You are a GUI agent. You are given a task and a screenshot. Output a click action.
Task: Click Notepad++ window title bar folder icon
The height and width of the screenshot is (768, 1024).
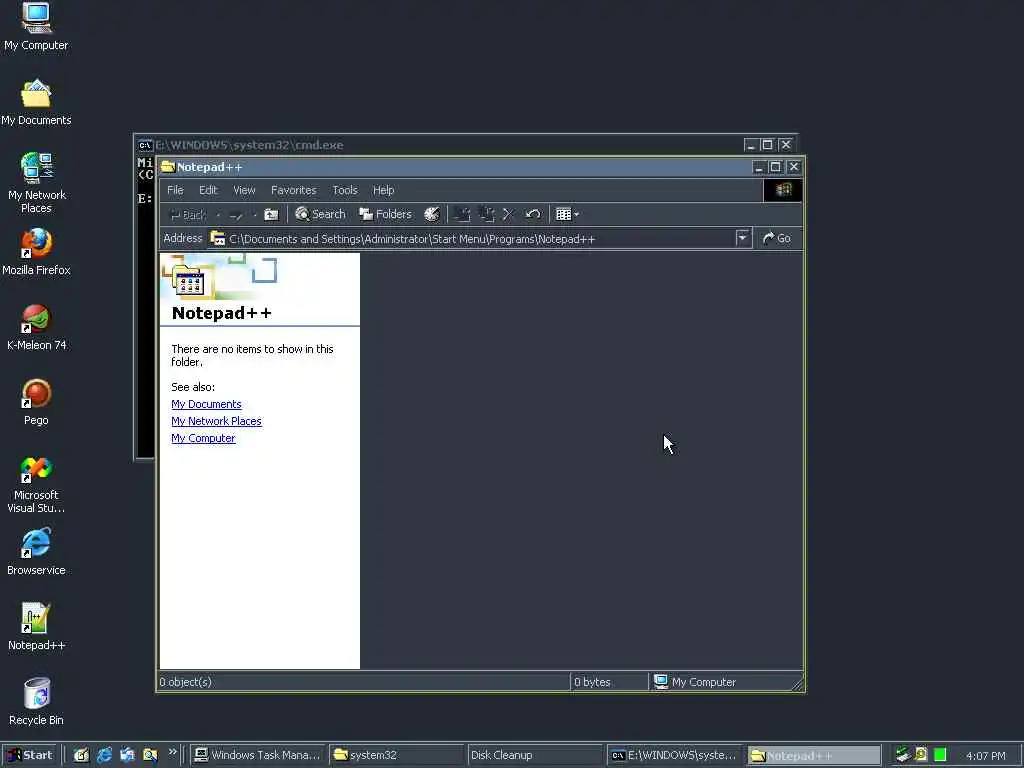click(168, 167)
